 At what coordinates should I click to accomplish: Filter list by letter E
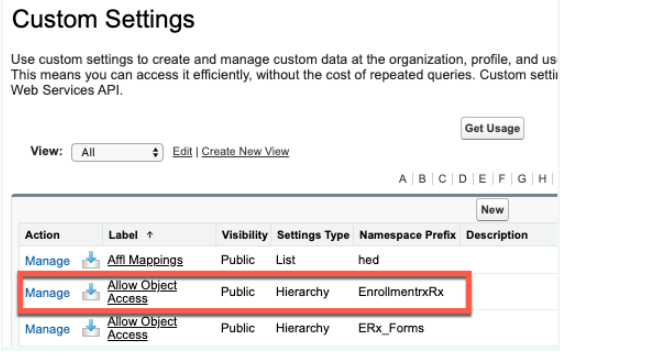tap(482, 179)
